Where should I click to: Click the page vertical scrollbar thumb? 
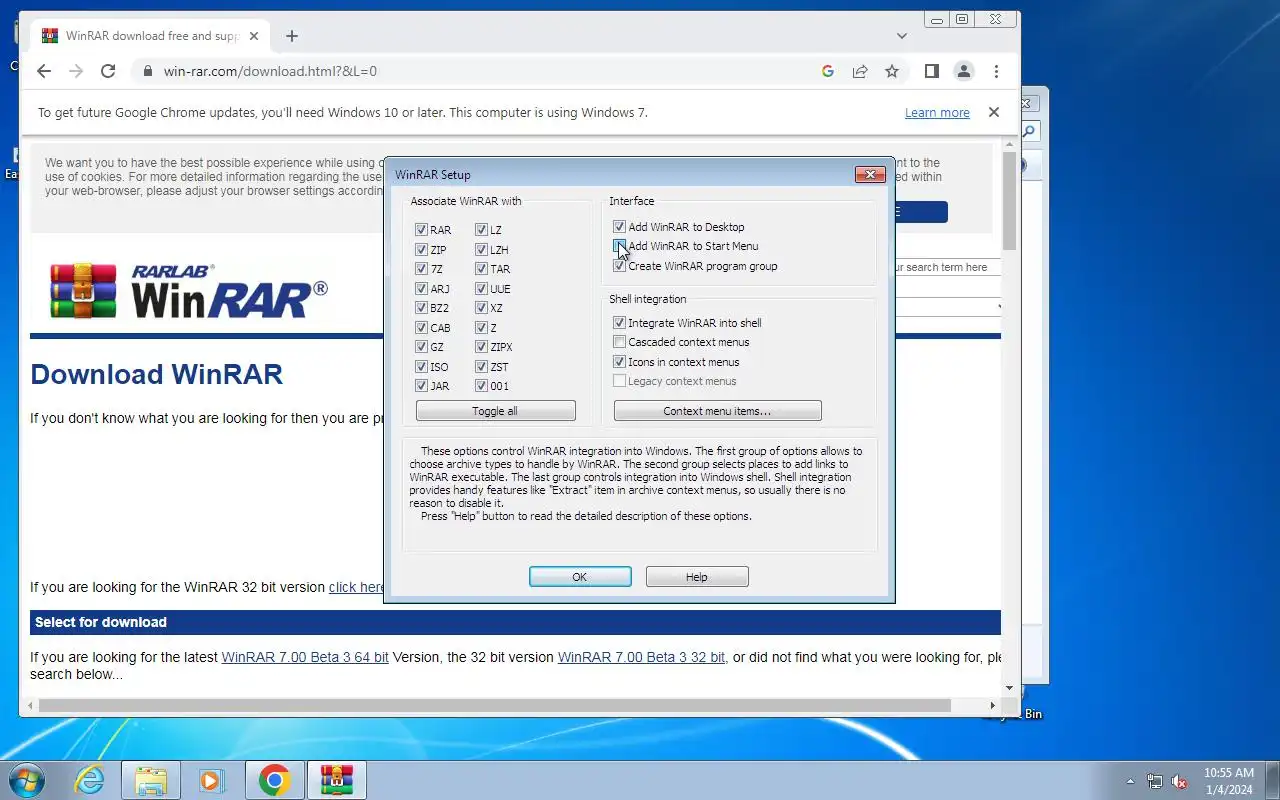[x=1009, y=201]
